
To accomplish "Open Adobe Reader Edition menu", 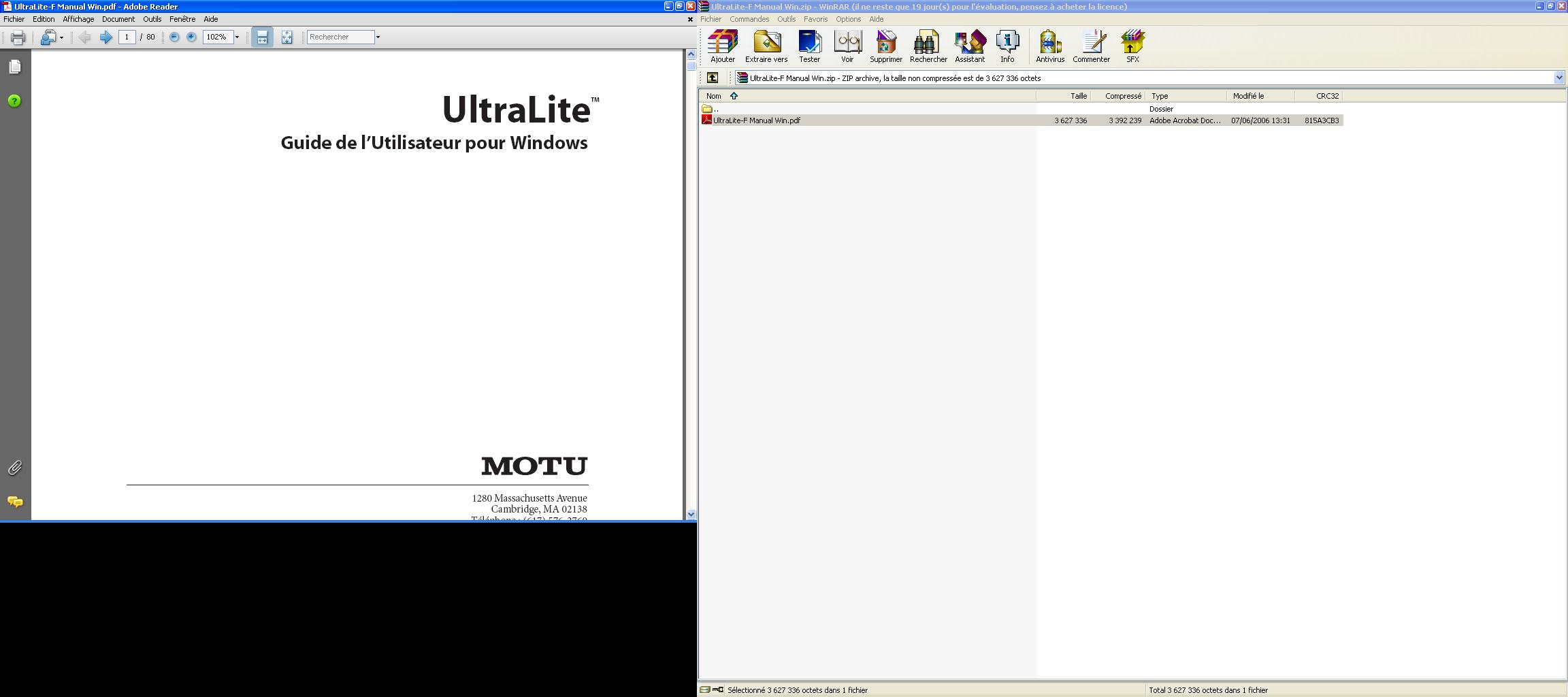I will 44,19.
